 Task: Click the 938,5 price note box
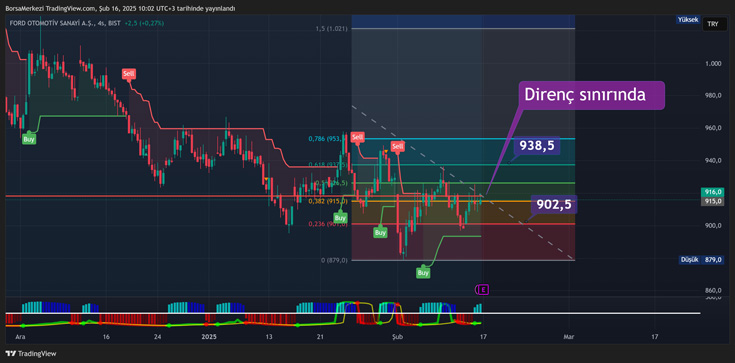click(538, 146)
